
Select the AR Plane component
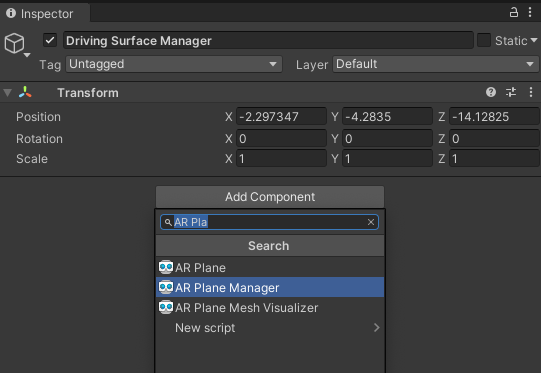(270, 267)
